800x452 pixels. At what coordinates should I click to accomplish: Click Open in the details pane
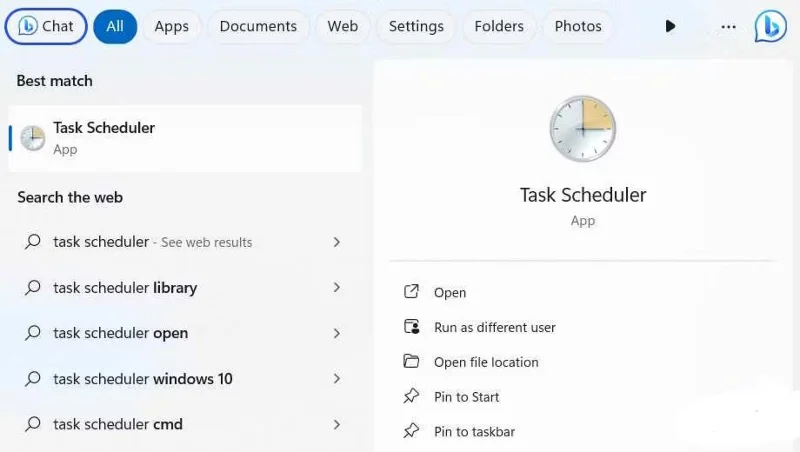point(449,292)
